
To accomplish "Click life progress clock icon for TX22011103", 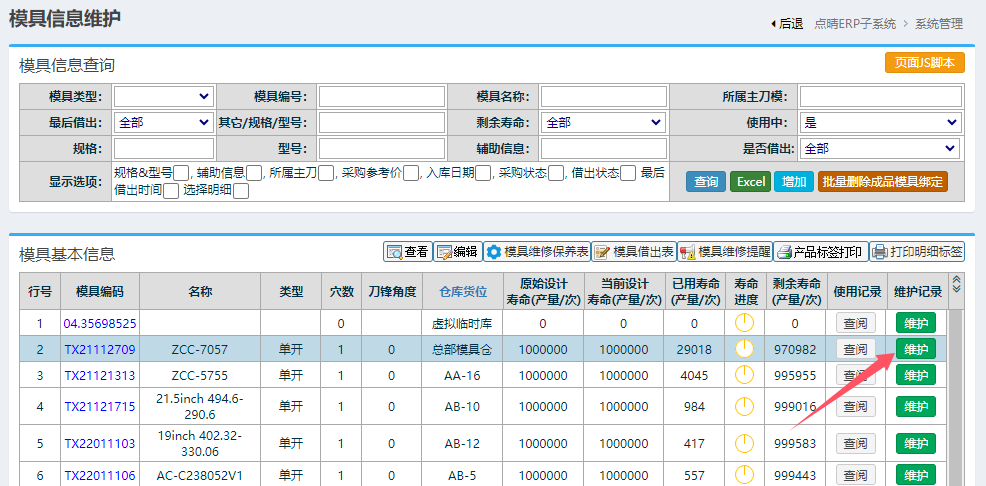I will pos(744,443).
